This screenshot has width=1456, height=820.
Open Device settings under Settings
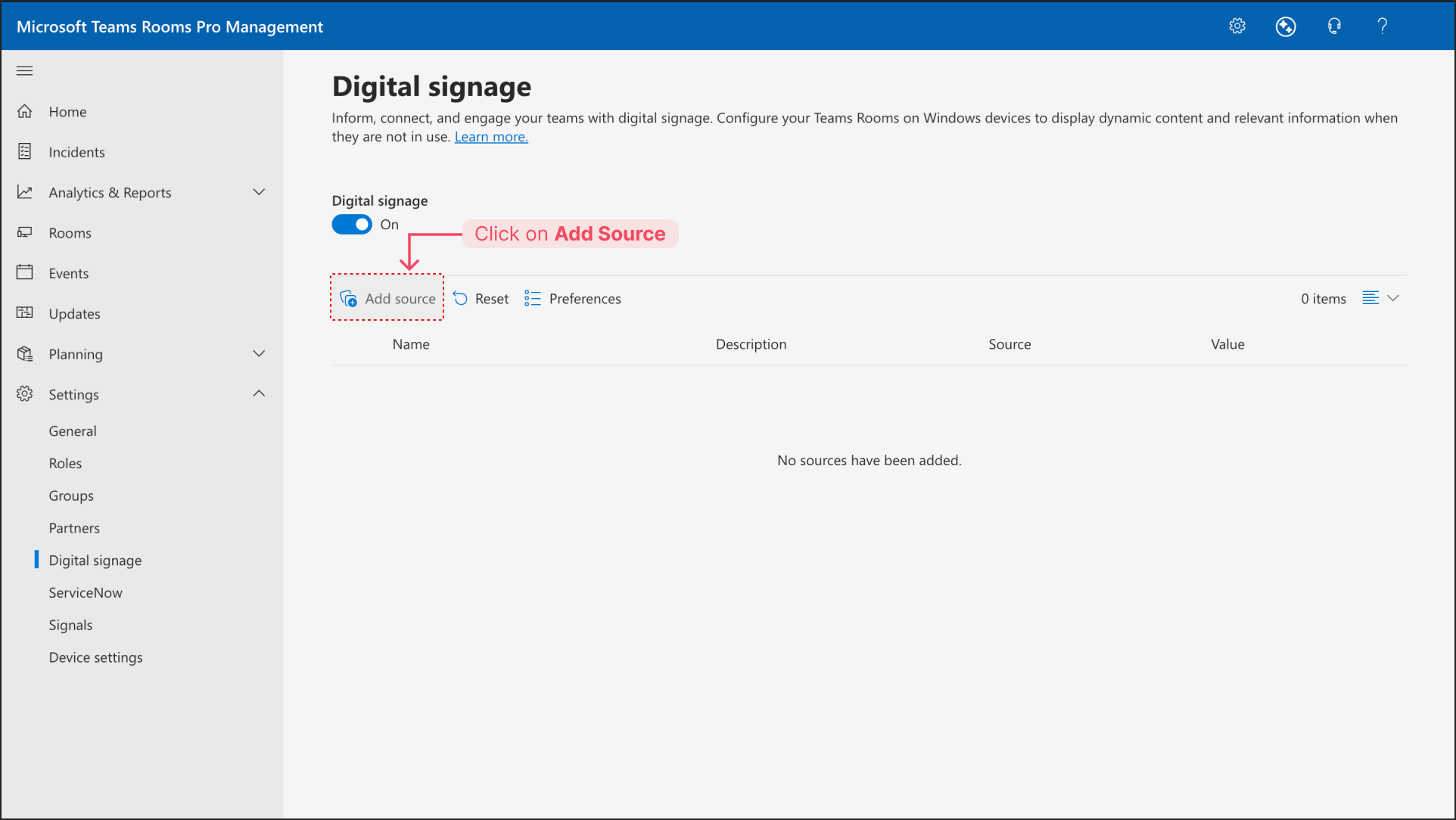[x=95, y=657]
